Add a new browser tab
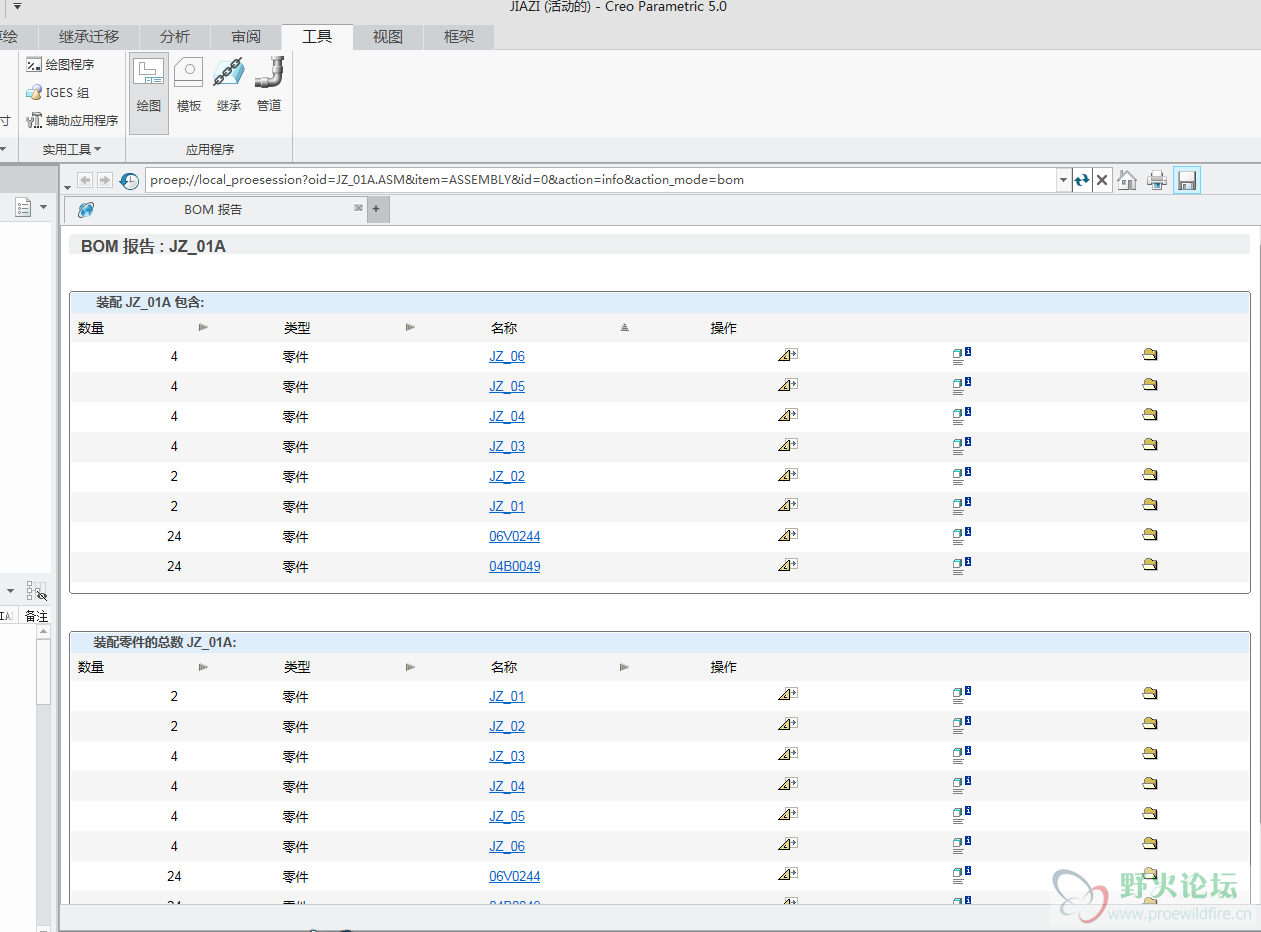The image size is (1261, 932). coord(377,209)
